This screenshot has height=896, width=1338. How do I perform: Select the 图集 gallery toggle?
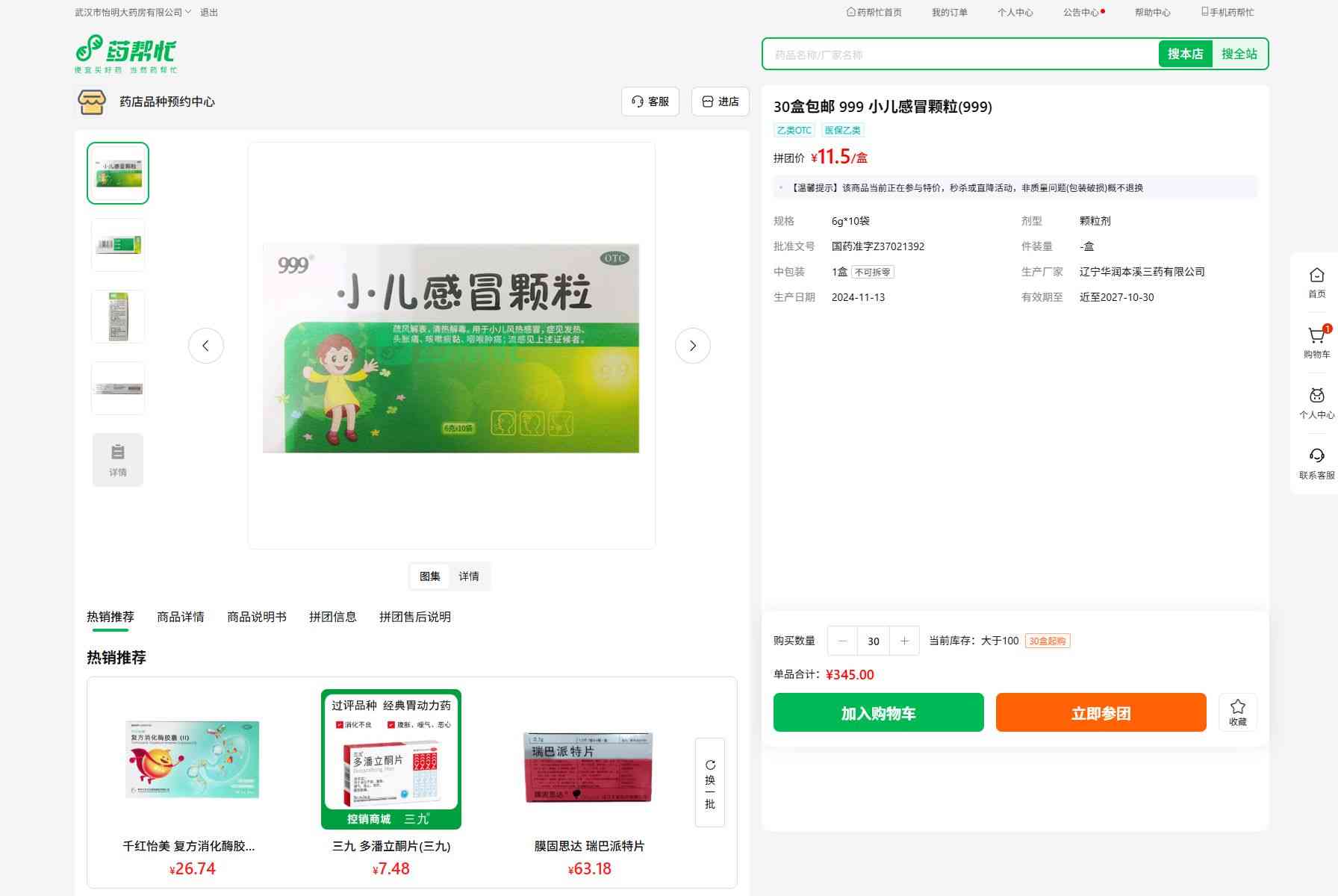430,576
